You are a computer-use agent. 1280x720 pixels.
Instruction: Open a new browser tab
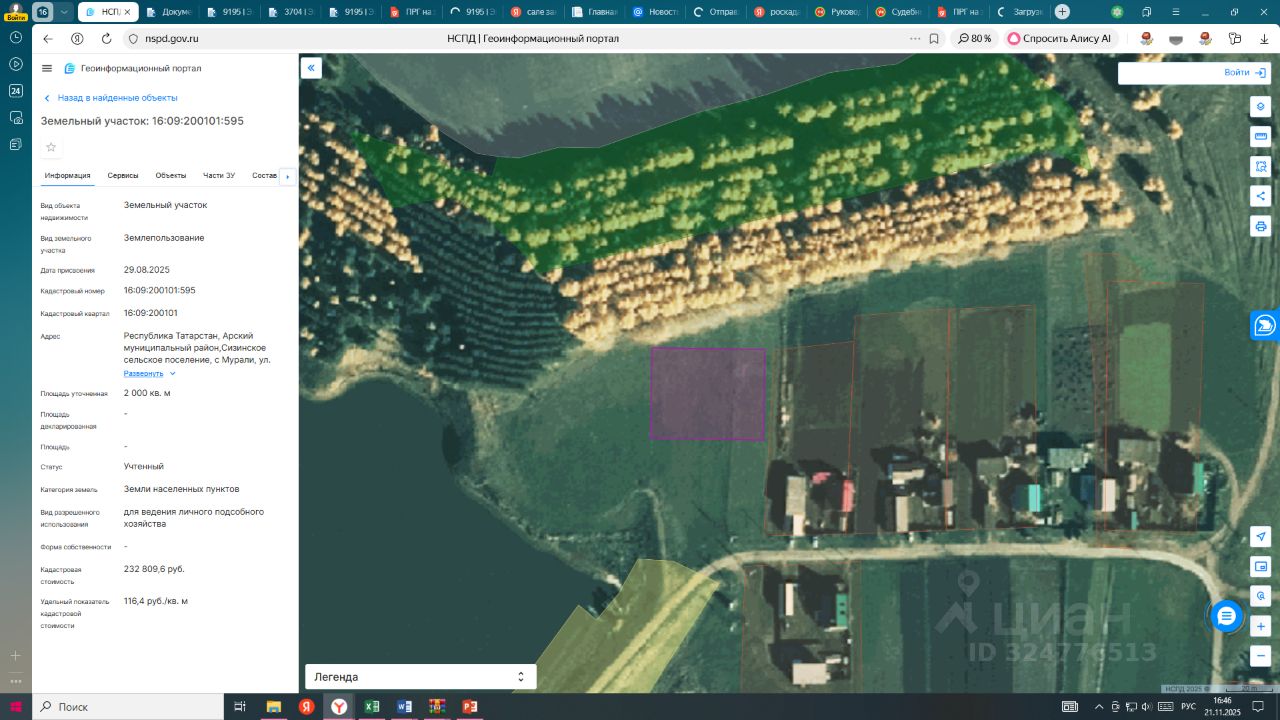coord(1062,12)
